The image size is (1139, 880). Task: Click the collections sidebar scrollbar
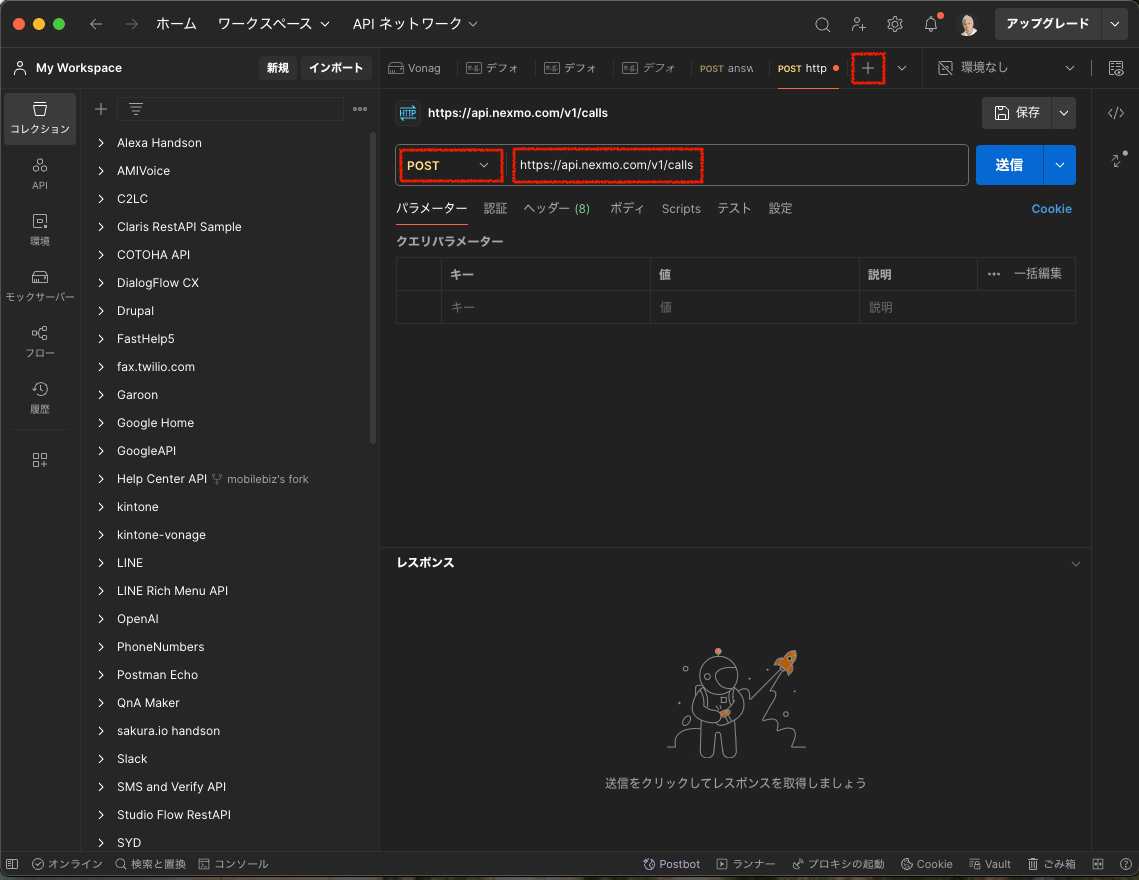click(373, 287)
